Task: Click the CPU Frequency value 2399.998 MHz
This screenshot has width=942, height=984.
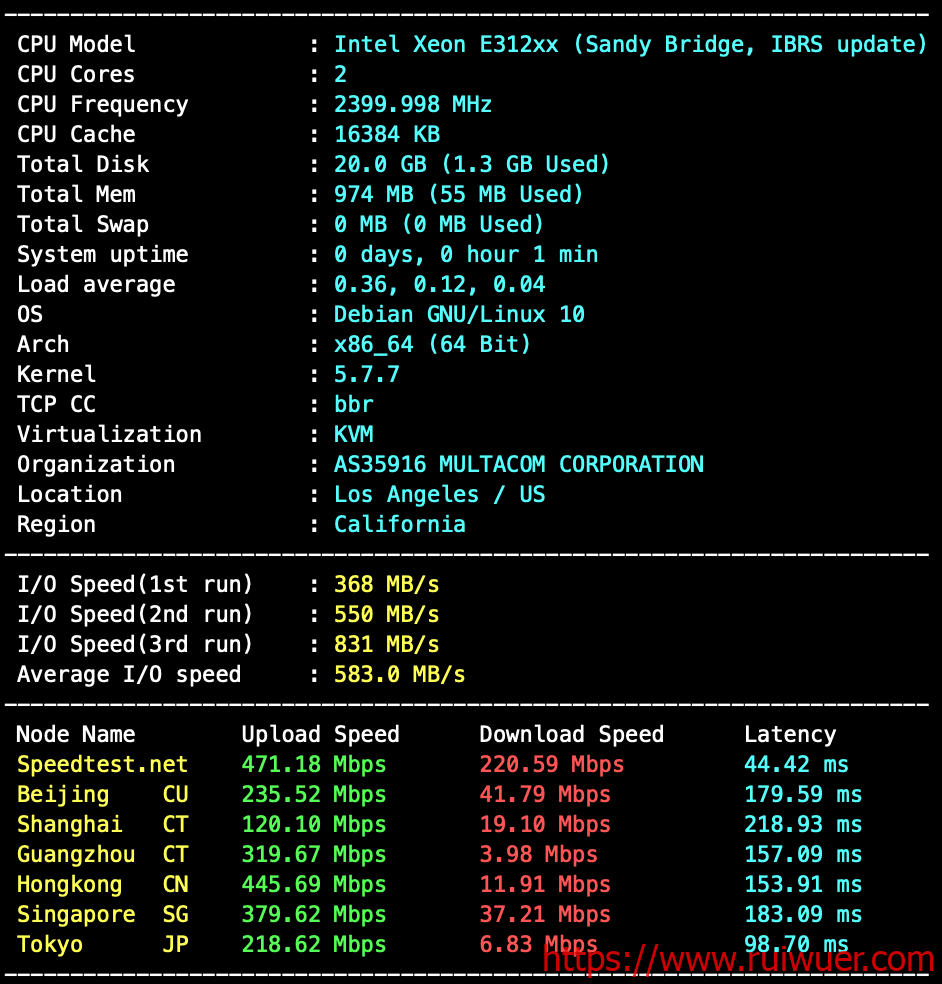Action: pos(413,104)
